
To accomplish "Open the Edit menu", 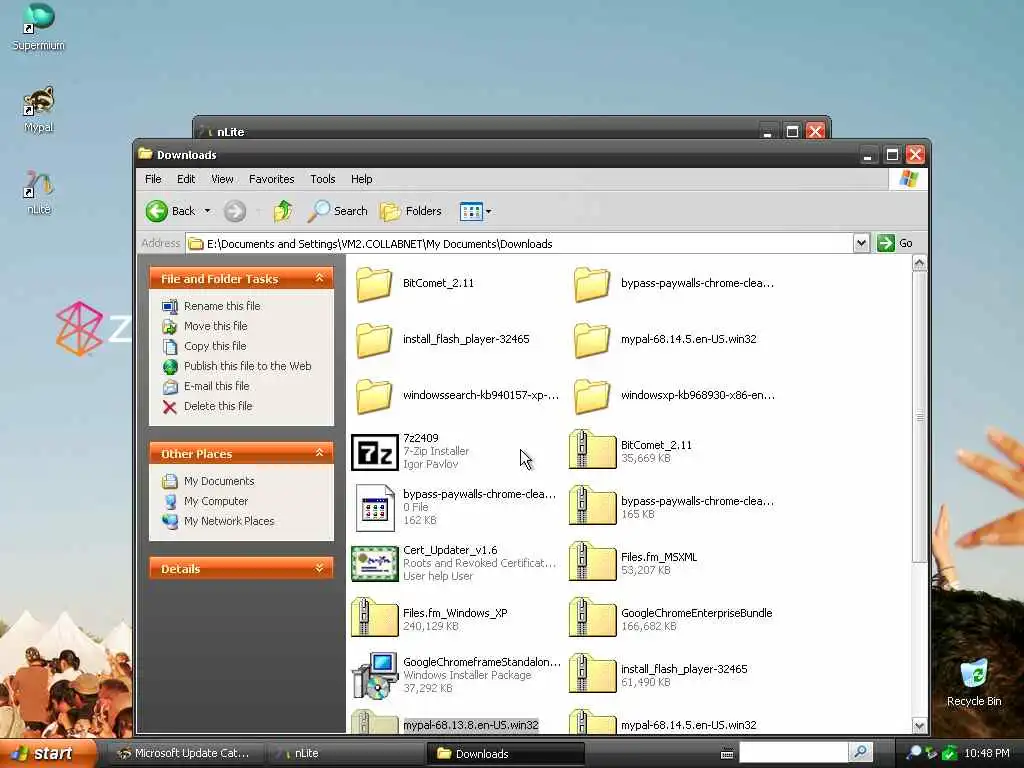I will click(186, 179).
